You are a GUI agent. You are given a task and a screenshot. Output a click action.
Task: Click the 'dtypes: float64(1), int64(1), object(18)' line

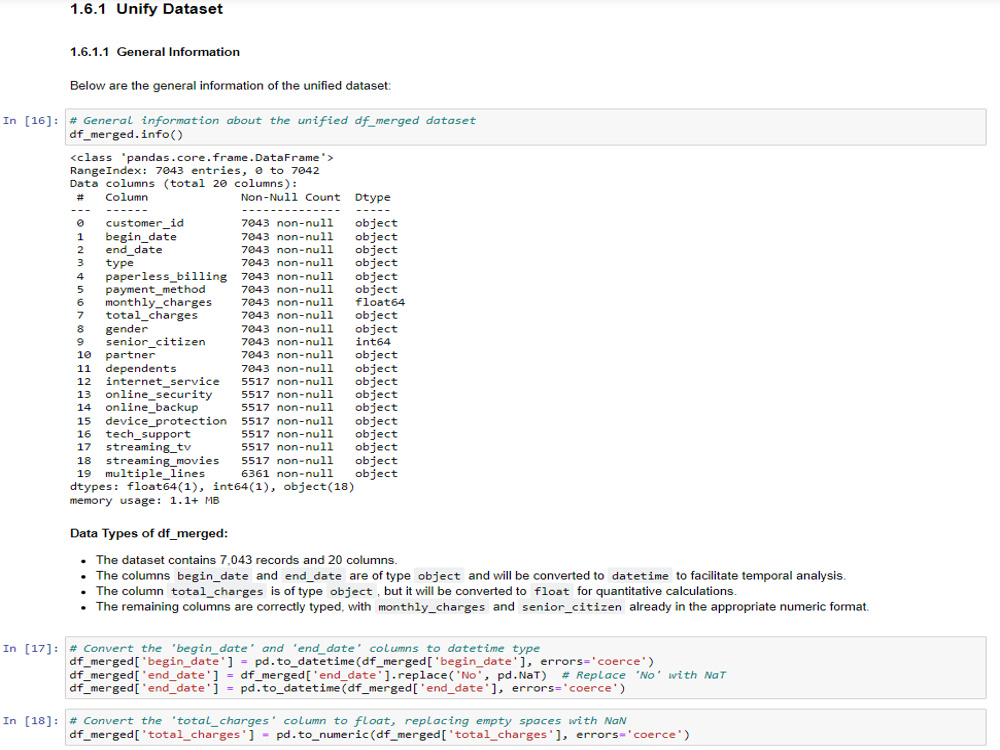tap(212, 487)
